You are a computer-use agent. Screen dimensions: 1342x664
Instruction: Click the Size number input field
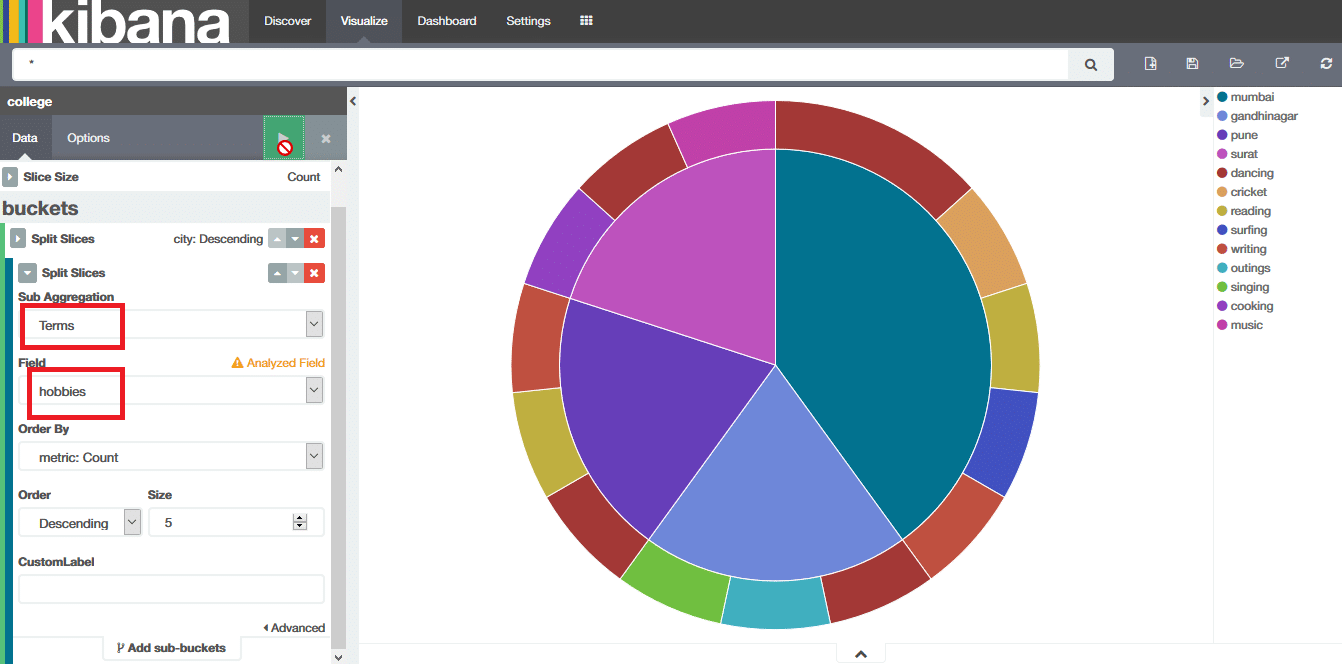click(220, 523)
